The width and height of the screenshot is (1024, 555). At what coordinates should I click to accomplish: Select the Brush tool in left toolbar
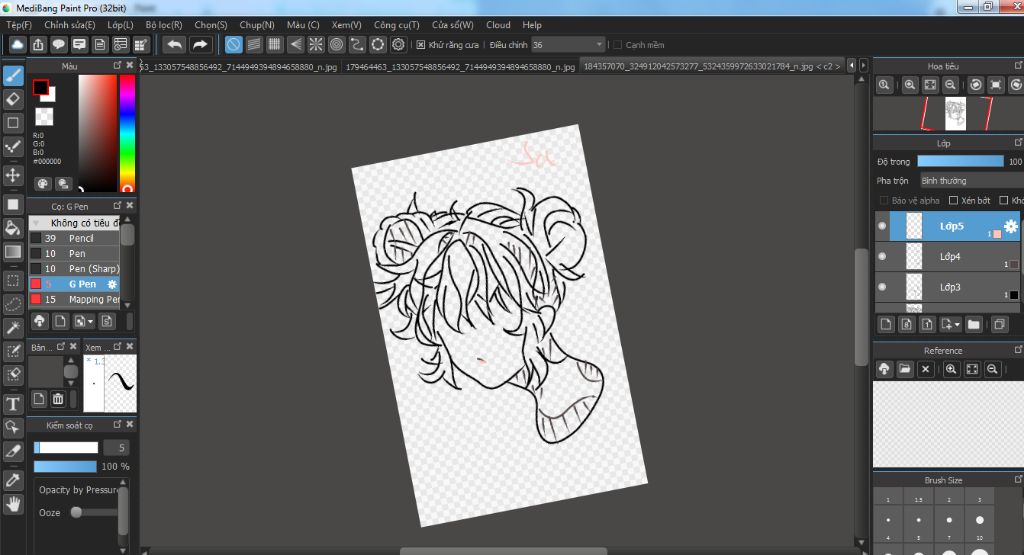tap(13, 76)
